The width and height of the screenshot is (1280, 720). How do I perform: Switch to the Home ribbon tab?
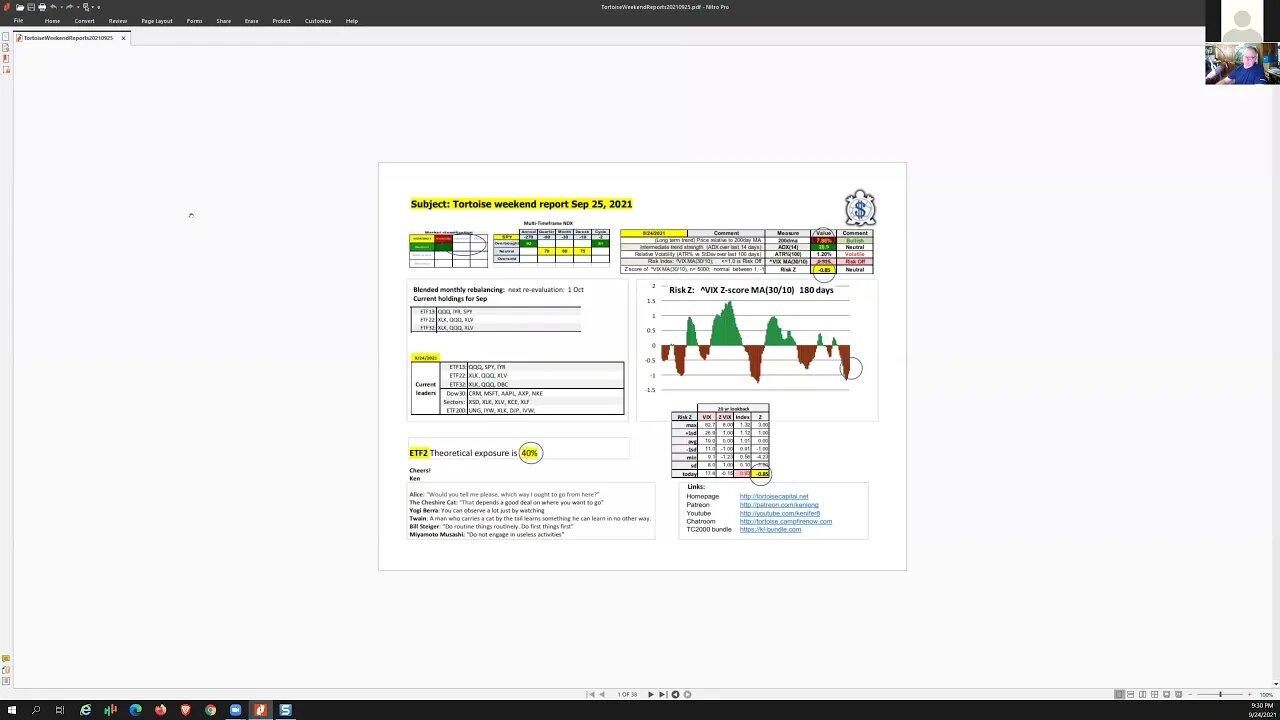point(52,21)
